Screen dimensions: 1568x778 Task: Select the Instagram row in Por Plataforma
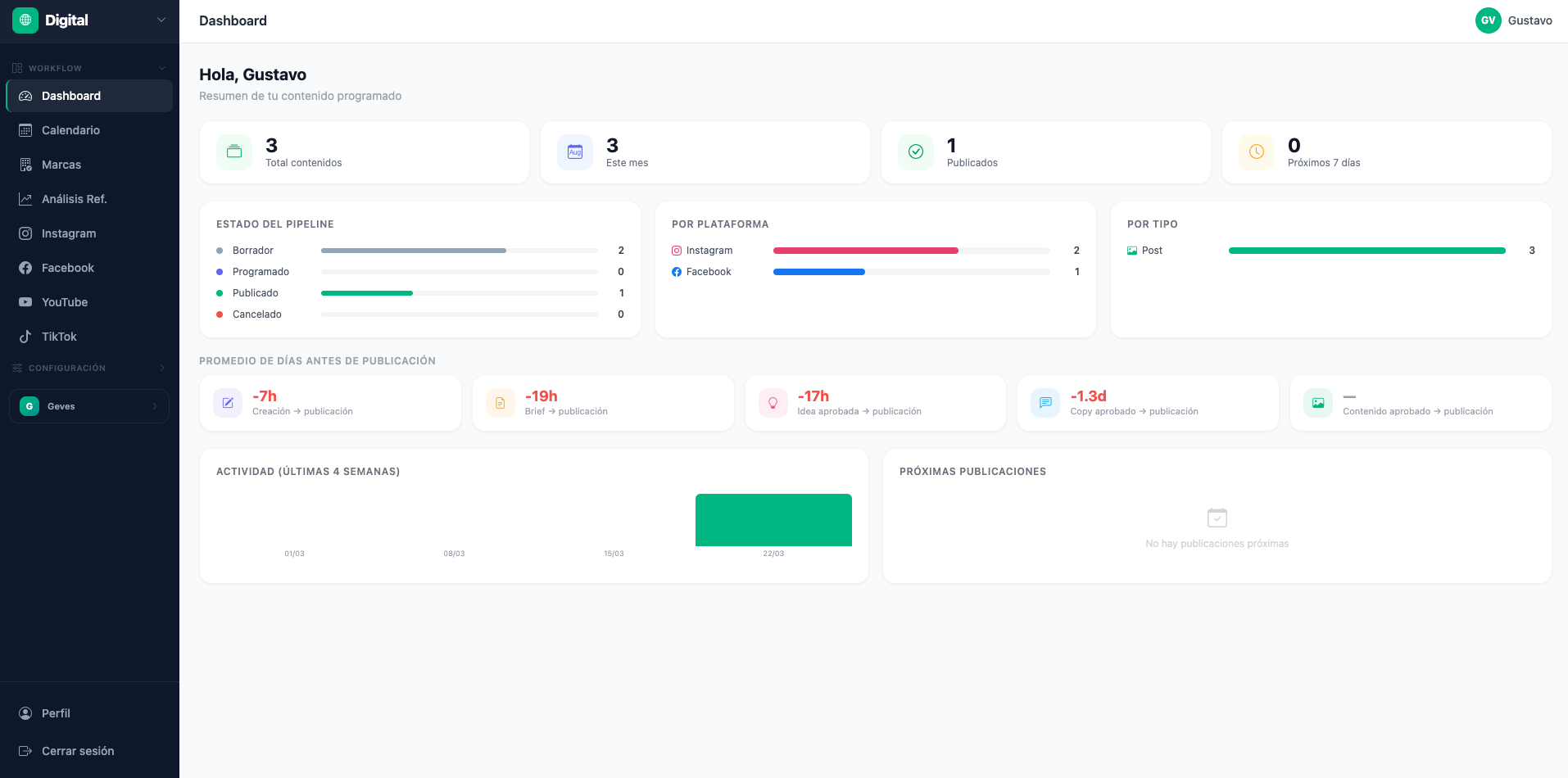pos(875,250)
